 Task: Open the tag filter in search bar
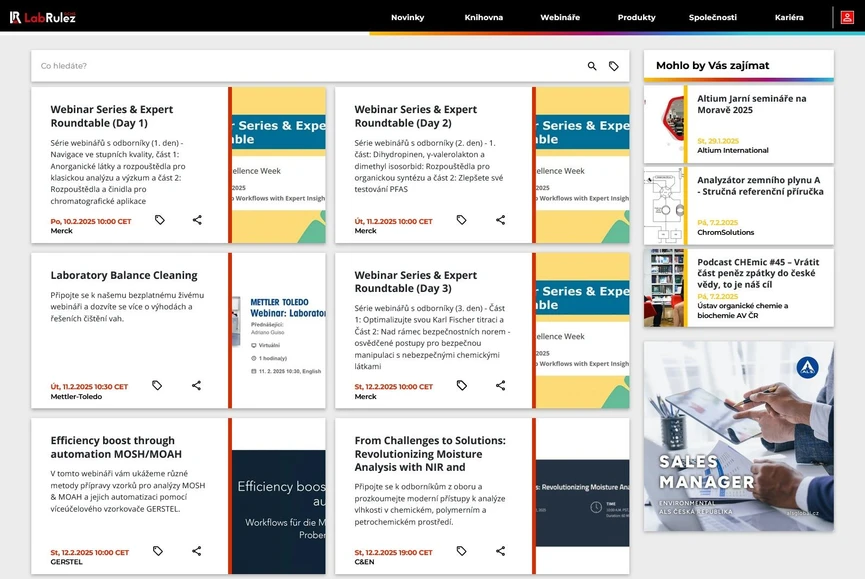pos(614,66)
